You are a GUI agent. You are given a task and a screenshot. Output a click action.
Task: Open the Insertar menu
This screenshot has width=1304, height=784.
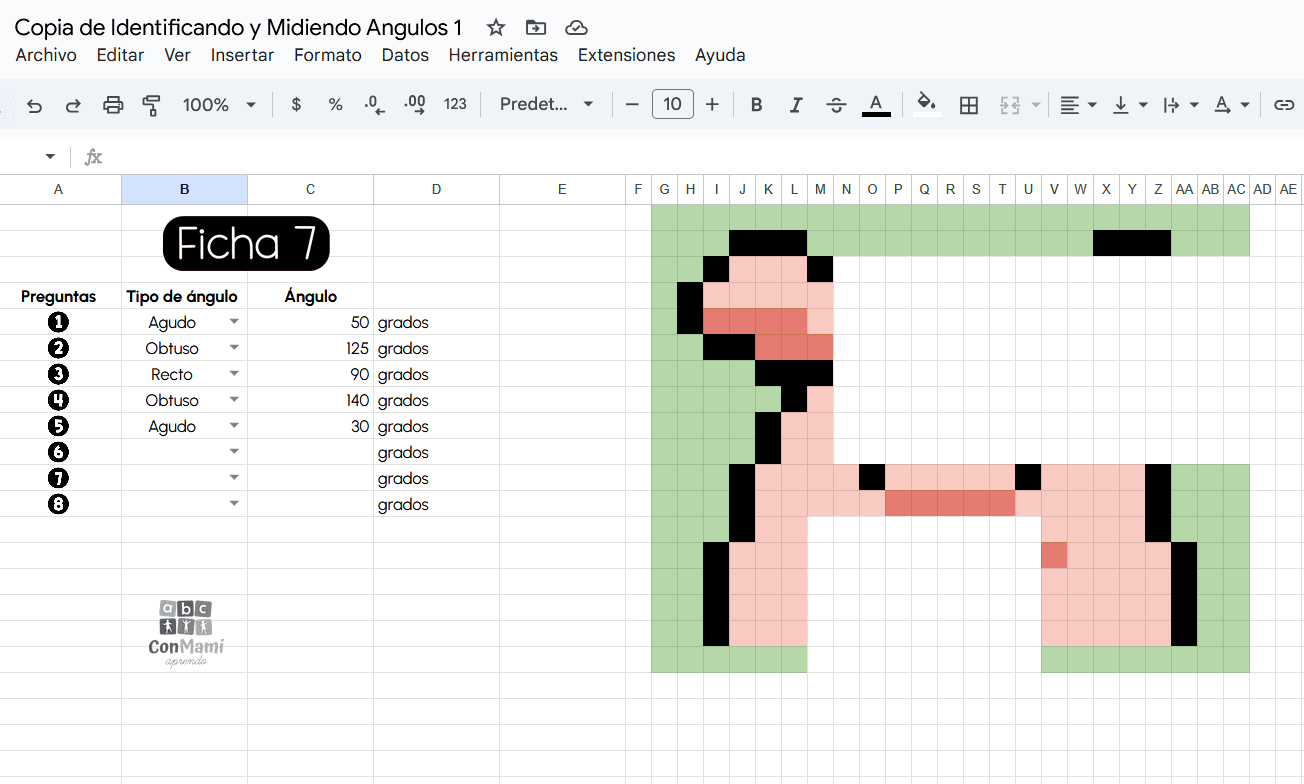click(242, 55)
